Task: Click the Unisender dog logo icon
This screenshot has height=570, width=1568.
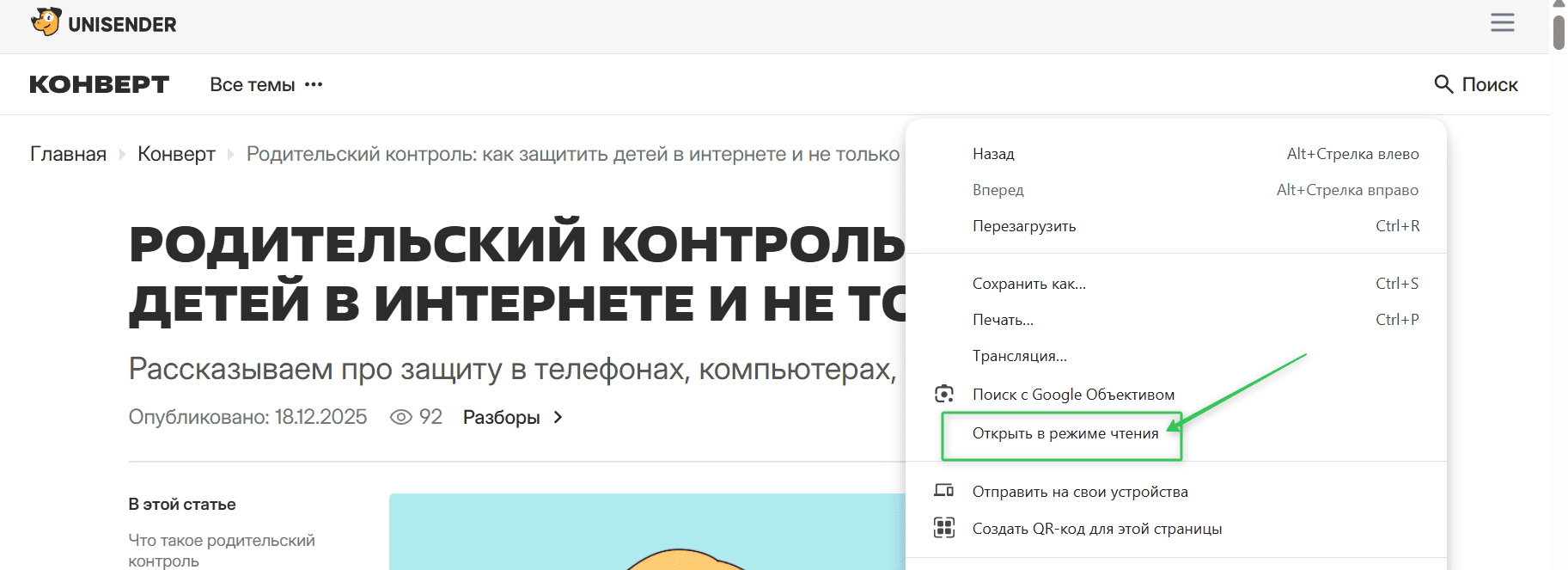Action: 46,22
